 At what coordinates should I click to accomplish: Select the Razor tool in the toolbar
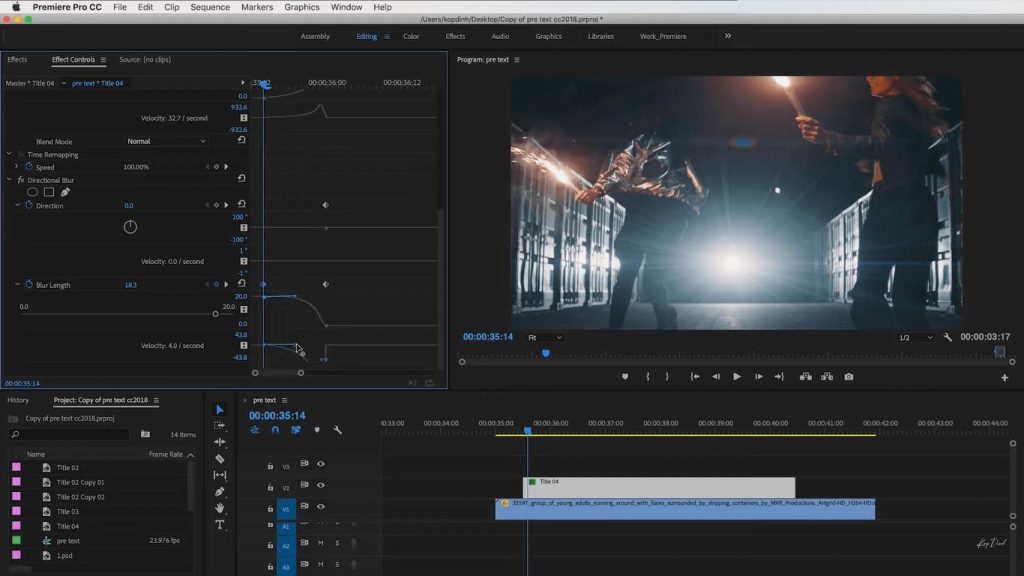[220, 458]
